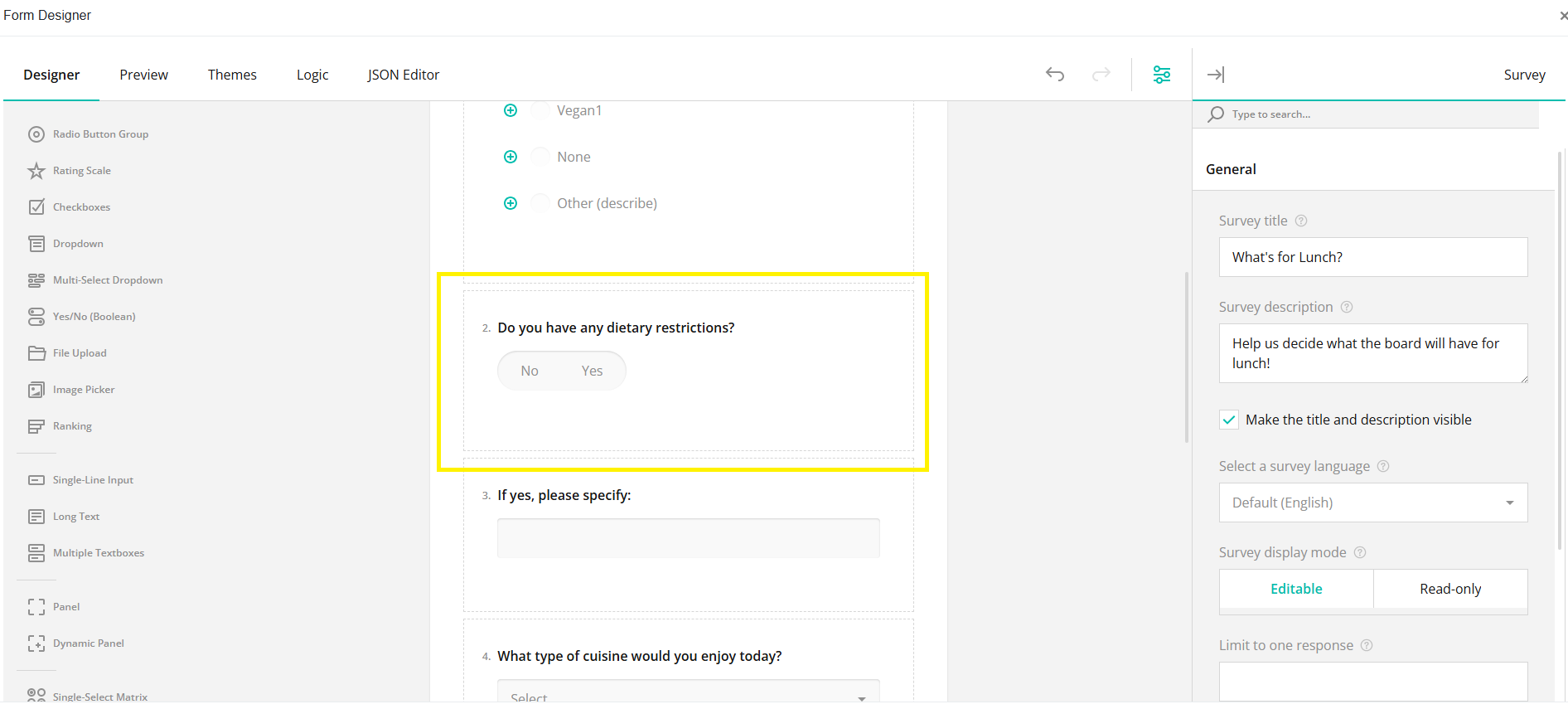Open the Themes tab
The height and width of the screenshot is (709, 1568).
pos(232,75)
